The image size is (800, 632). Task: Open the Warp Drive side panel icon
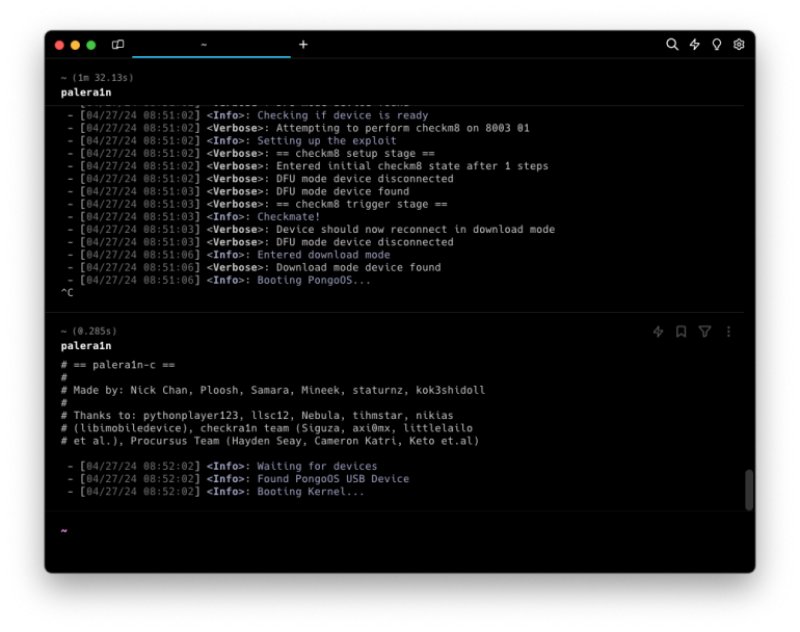click(x=118, y=45)
